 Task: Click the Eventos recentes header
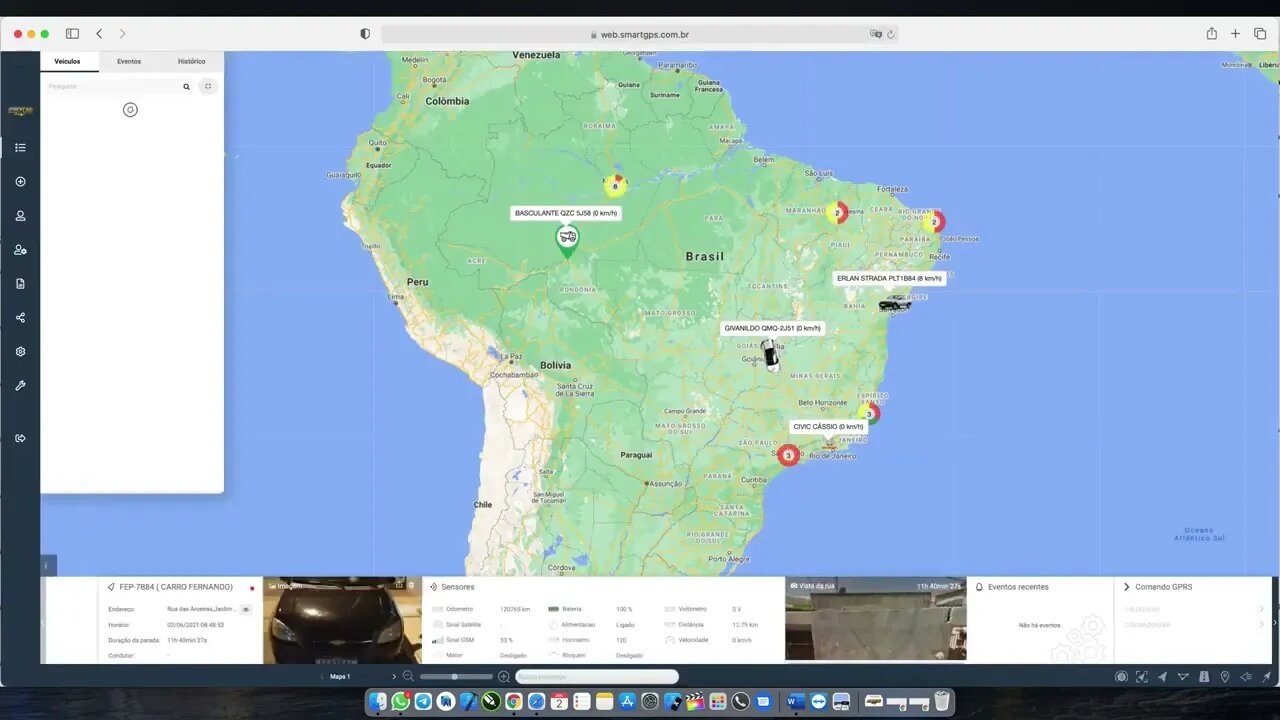pos(1018,587)
